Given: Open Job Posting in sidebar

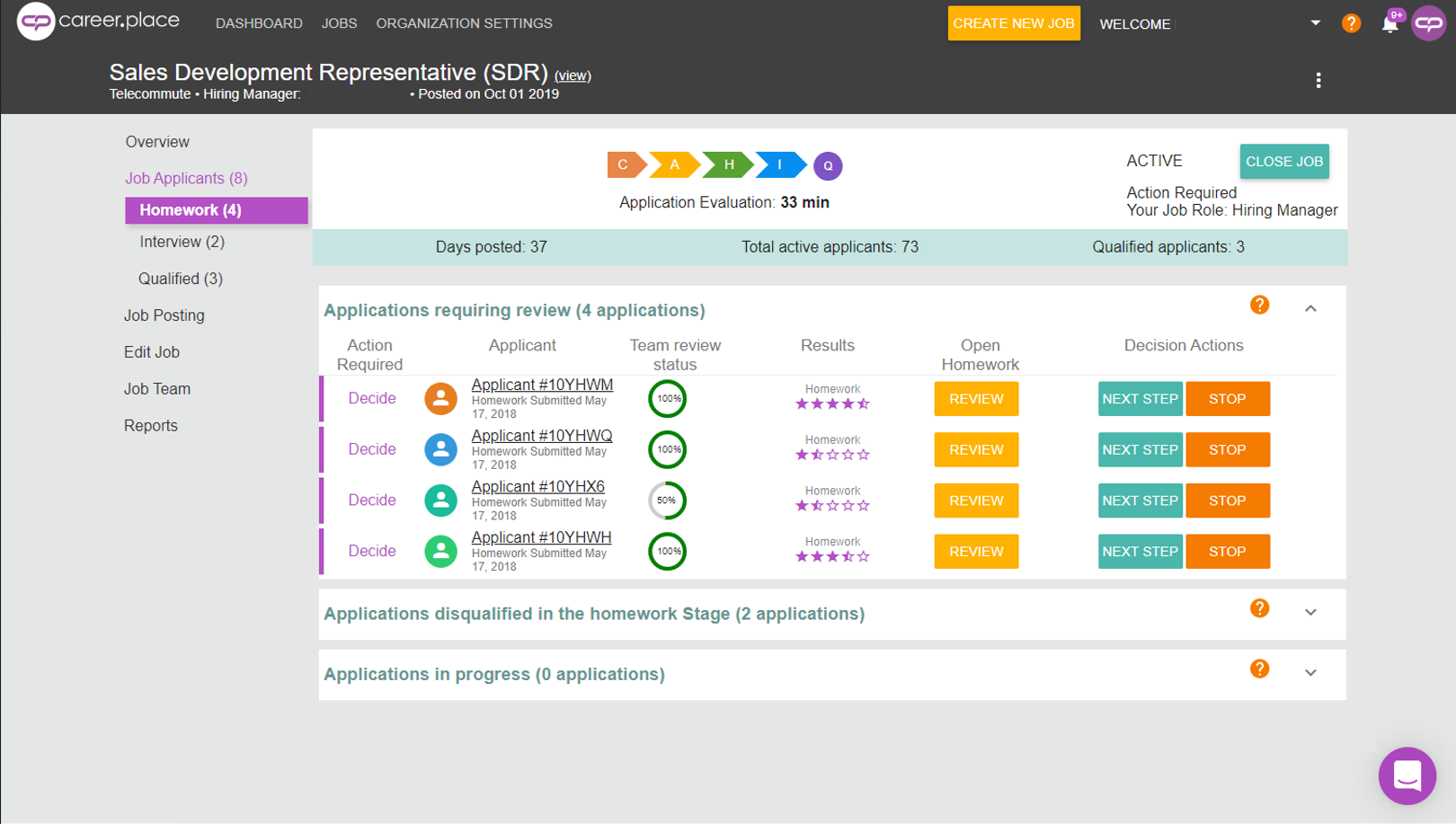Looking at the screenshot, I should 164,315.
